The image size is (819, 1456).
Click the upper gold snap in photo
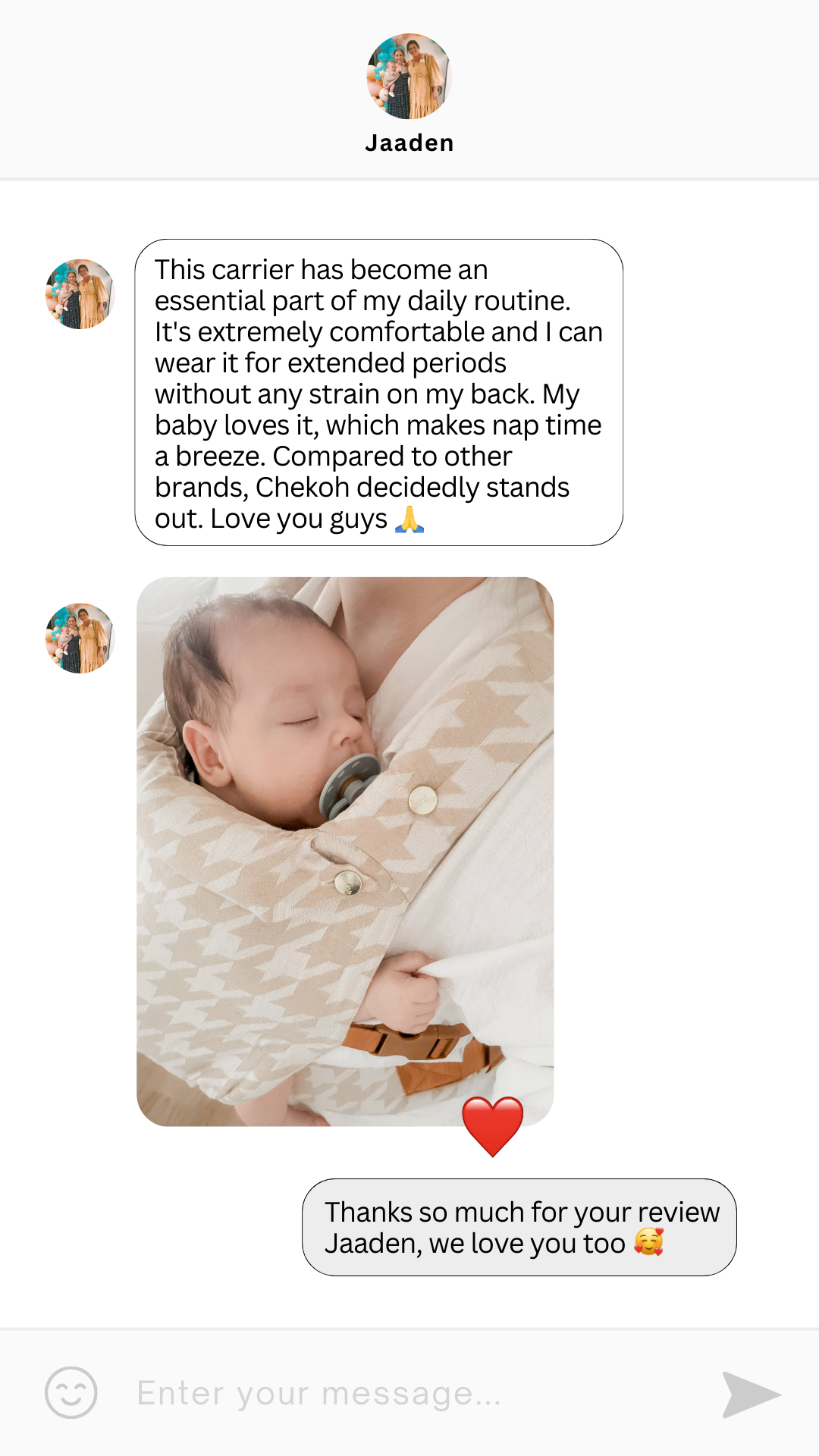422,799
